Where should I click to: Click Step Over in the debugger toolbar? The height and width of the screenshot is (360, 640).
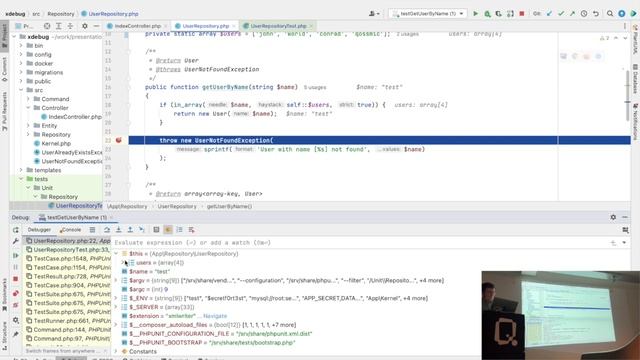click(x=107, y=230)
